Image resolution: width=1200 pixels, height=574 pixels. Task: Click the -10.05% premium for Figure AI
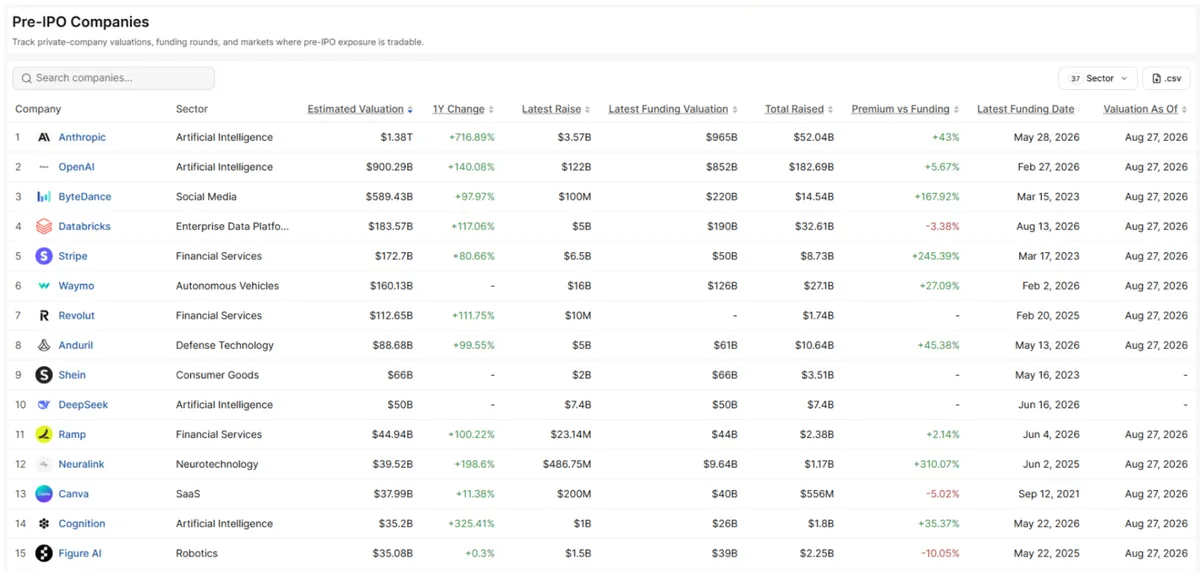[x=939, y=553]
